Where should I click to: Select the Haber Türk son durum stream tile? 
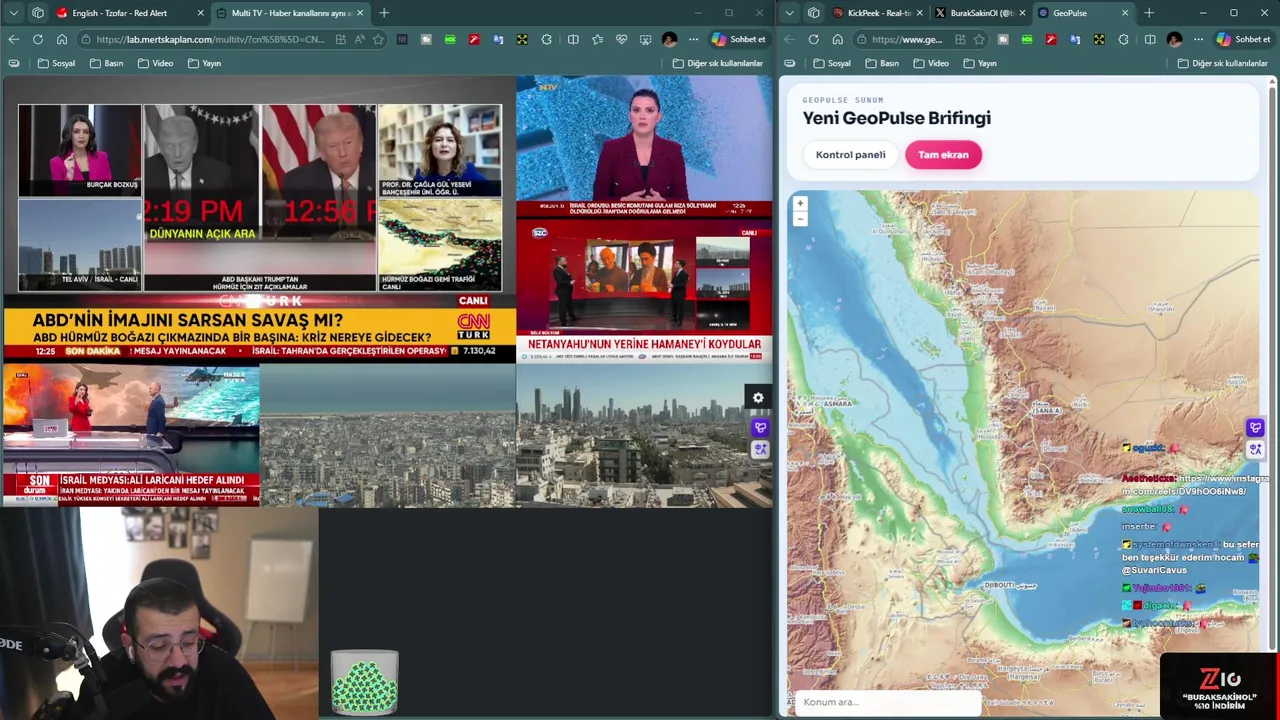coord(131,435)
